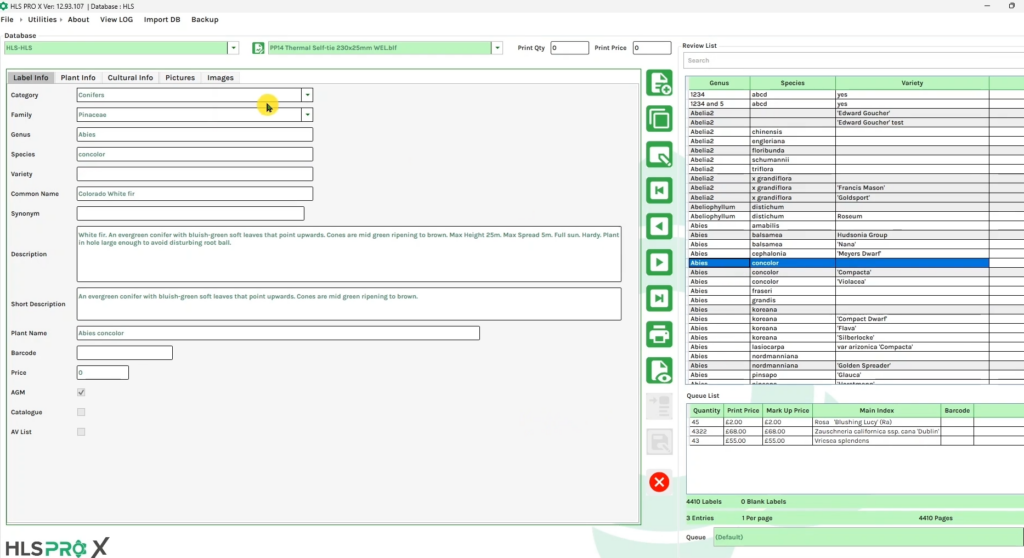This screenshot has width=1024, height=558.
Task: Open the About menu
Action: click(78, 20)
